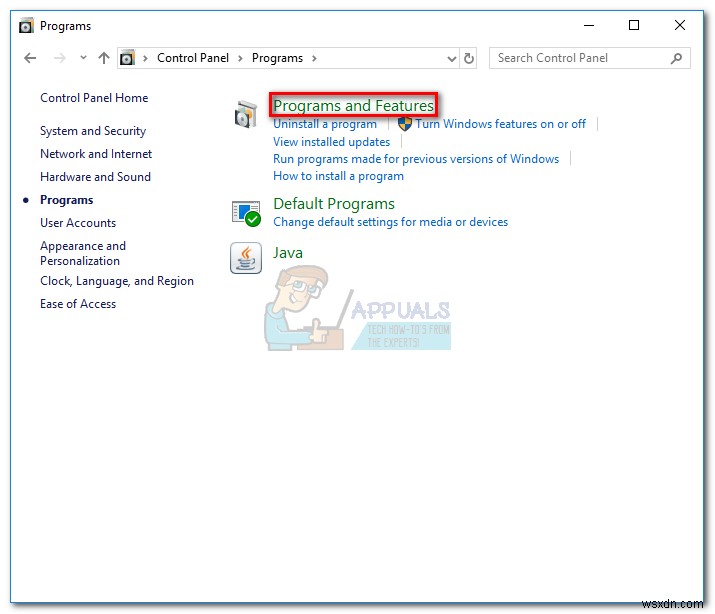Expand chevron before Control Panel breadcrumb
Viewport: 715px width, 614px height.
(x=145, y=58)
